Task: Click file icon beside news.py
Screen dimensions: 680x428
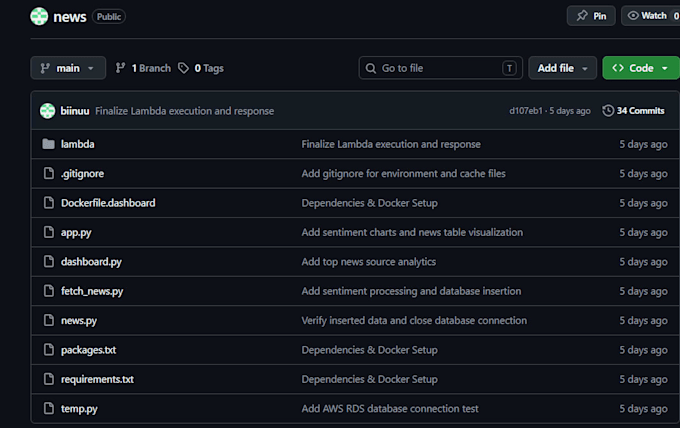Action: (x=49, y=320)
